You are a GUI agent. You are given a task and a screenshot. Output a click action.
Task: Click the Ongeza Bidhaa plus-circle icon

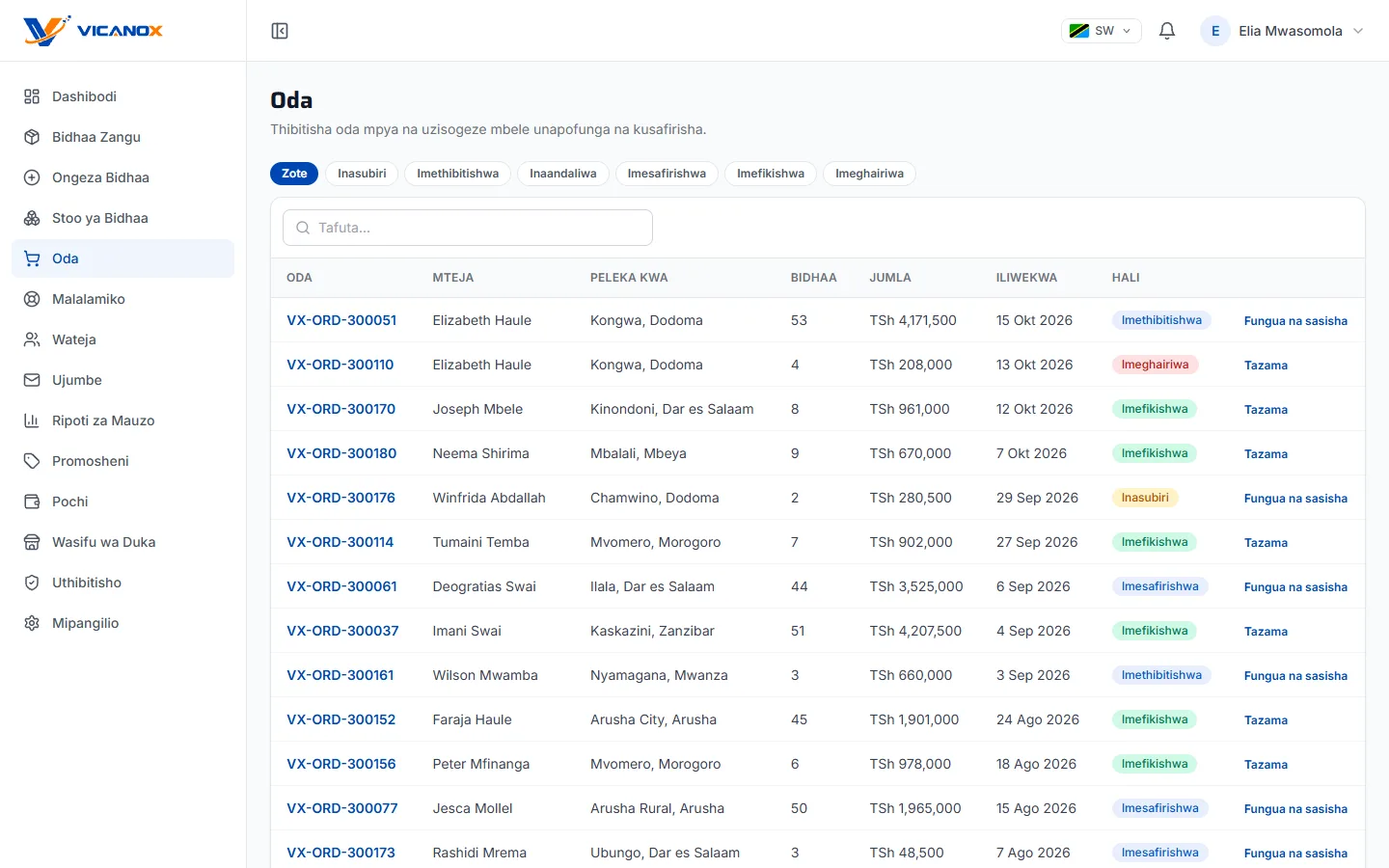point(32,177)
